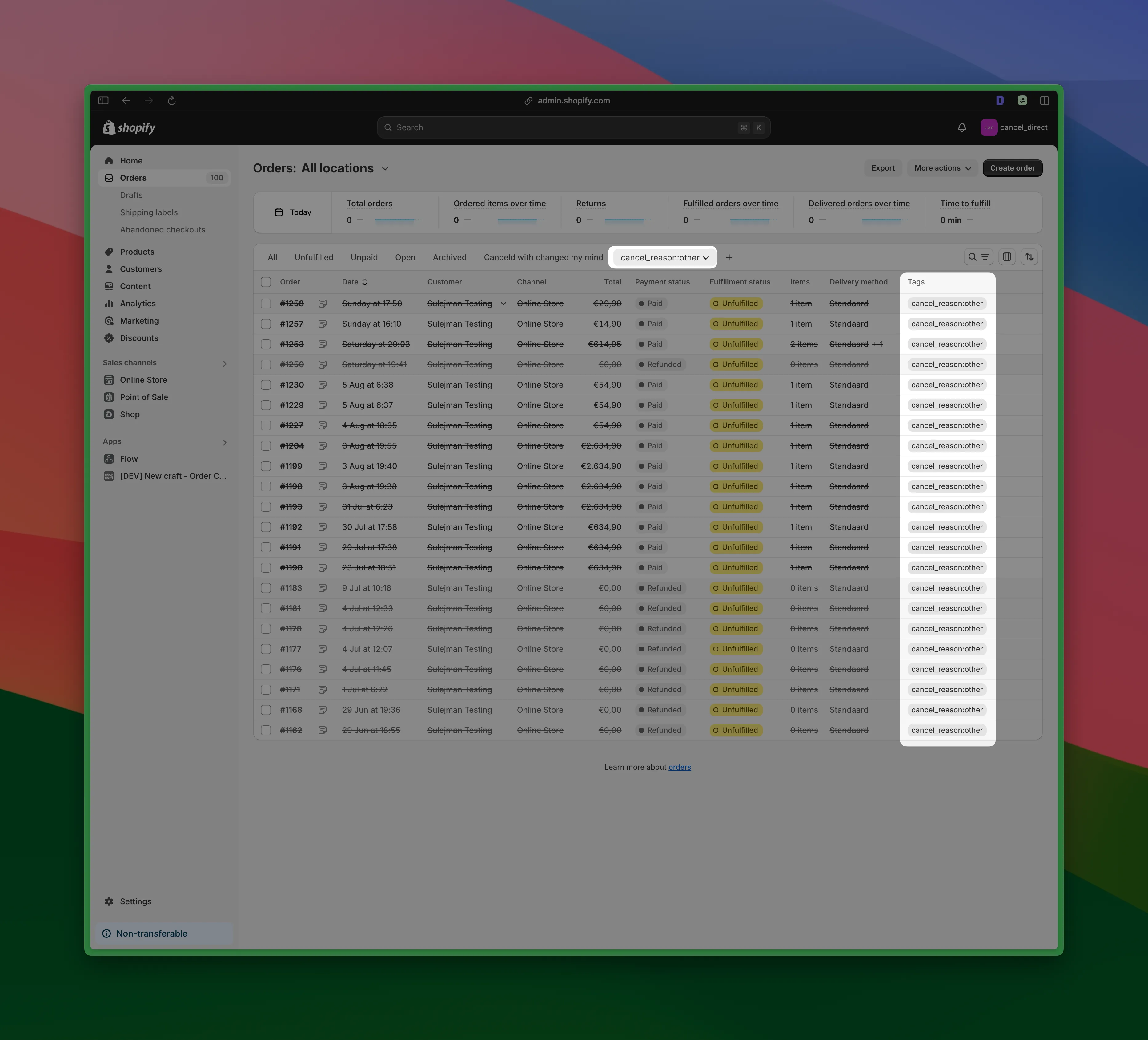Click the Shopify admin search field

click(x=572, y=127)
